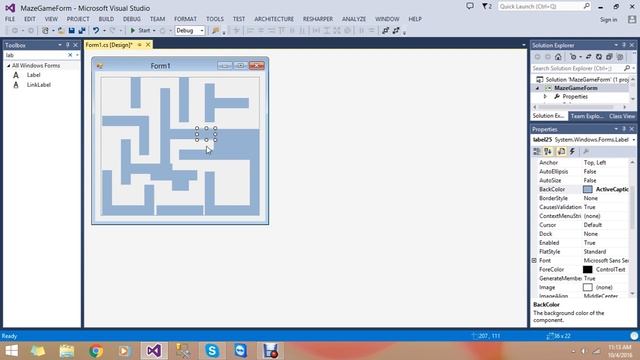The height and width of the screenshot is (360, 640).
Task: Click the Label control in the Toolbox
Action: tap(33, 75)
